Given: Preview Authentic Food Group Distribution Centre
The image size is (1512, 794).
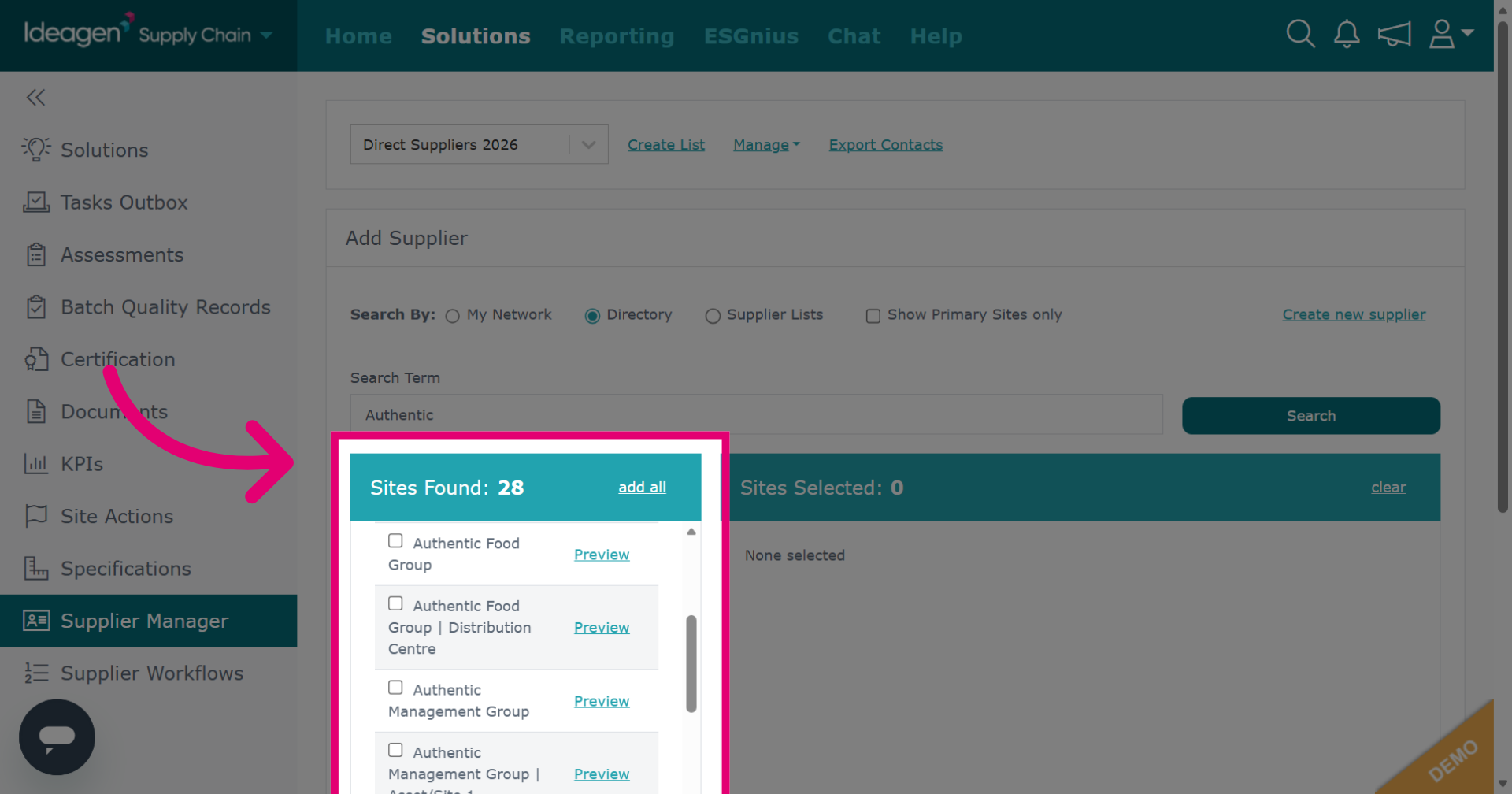Looking at the screenshot, I should click(602, 628).
